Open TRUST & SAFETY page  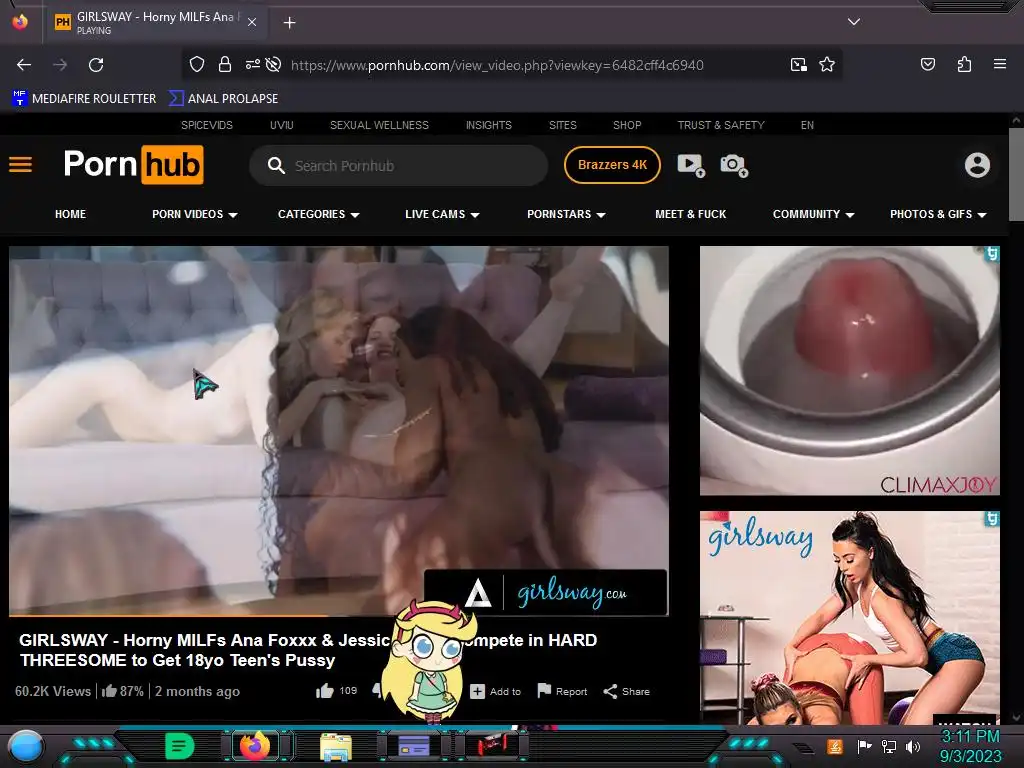point(720,125)
